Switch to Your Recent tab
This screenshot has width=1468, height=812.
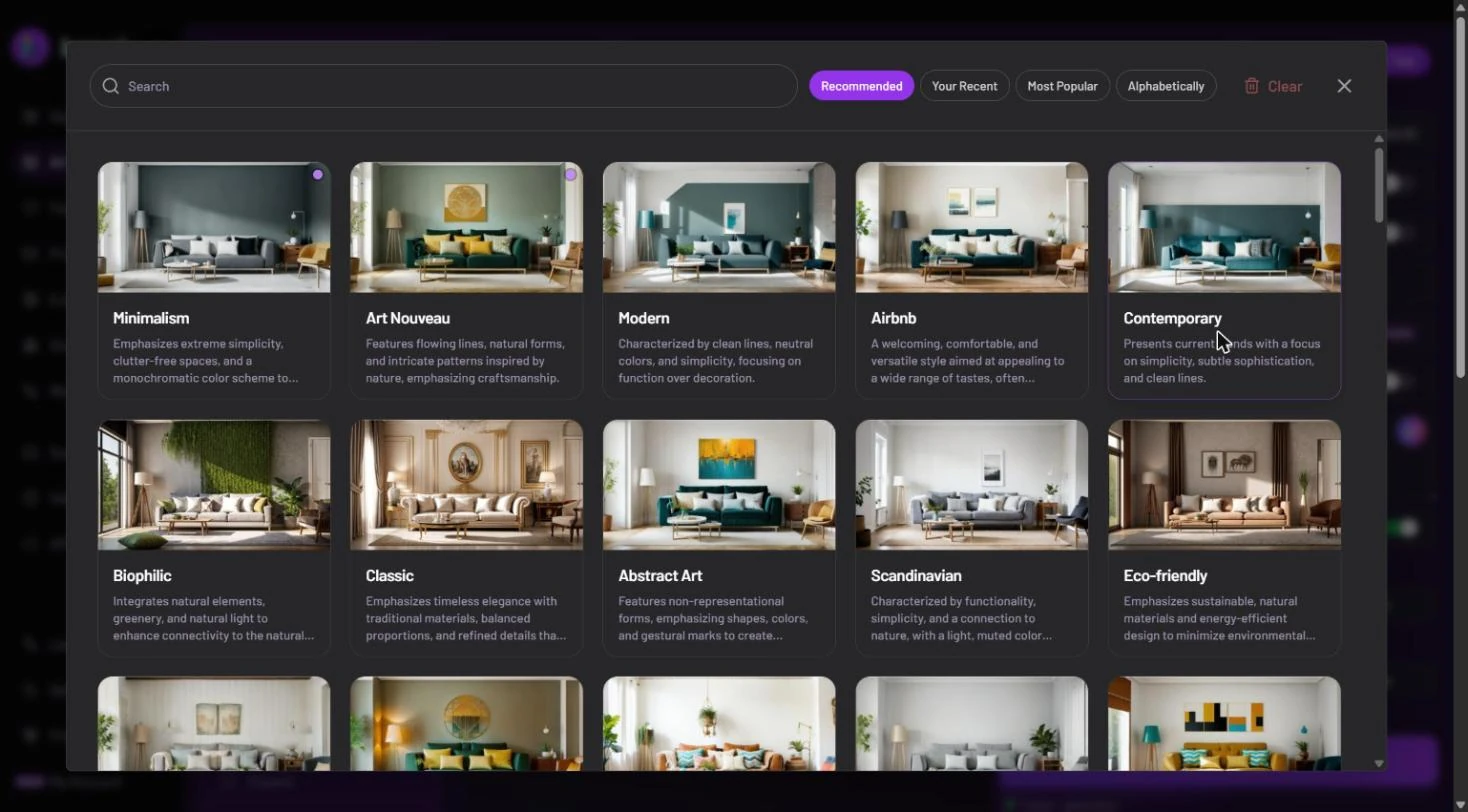click(964, 86)
